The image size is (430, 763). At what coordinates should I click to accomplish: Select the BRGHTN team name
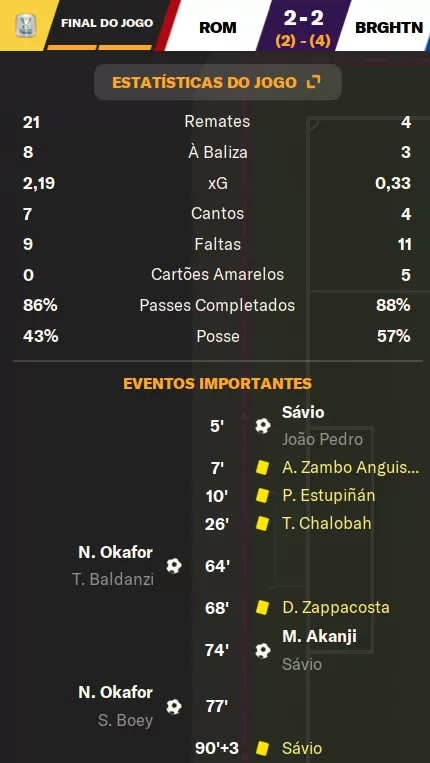point(389,28)
